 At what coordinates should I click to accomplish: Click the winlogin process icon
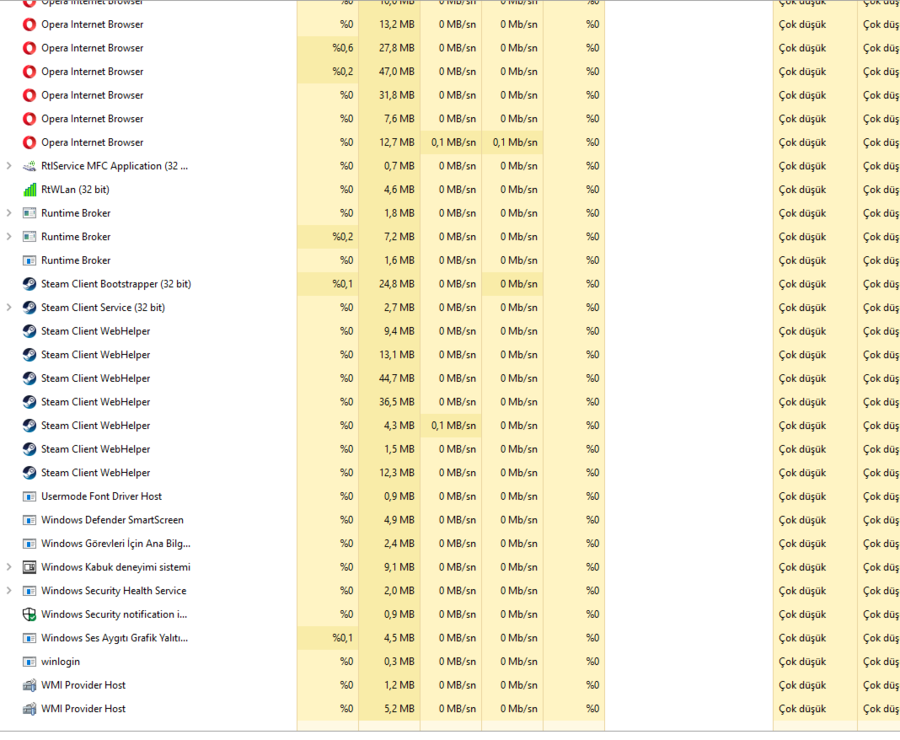pos(29,662)
